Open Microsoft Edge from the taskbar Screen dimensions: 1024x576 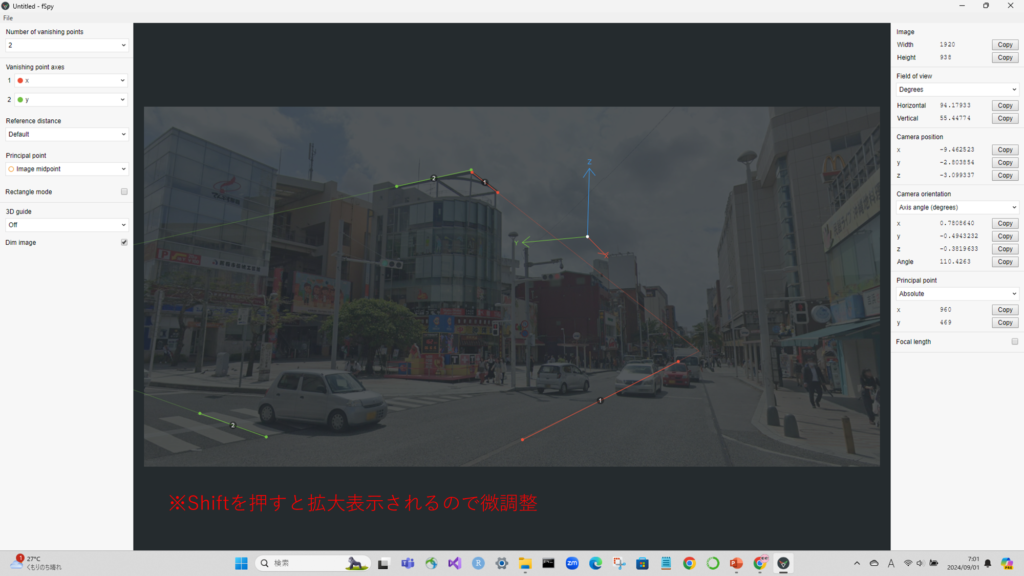point(595,563)
